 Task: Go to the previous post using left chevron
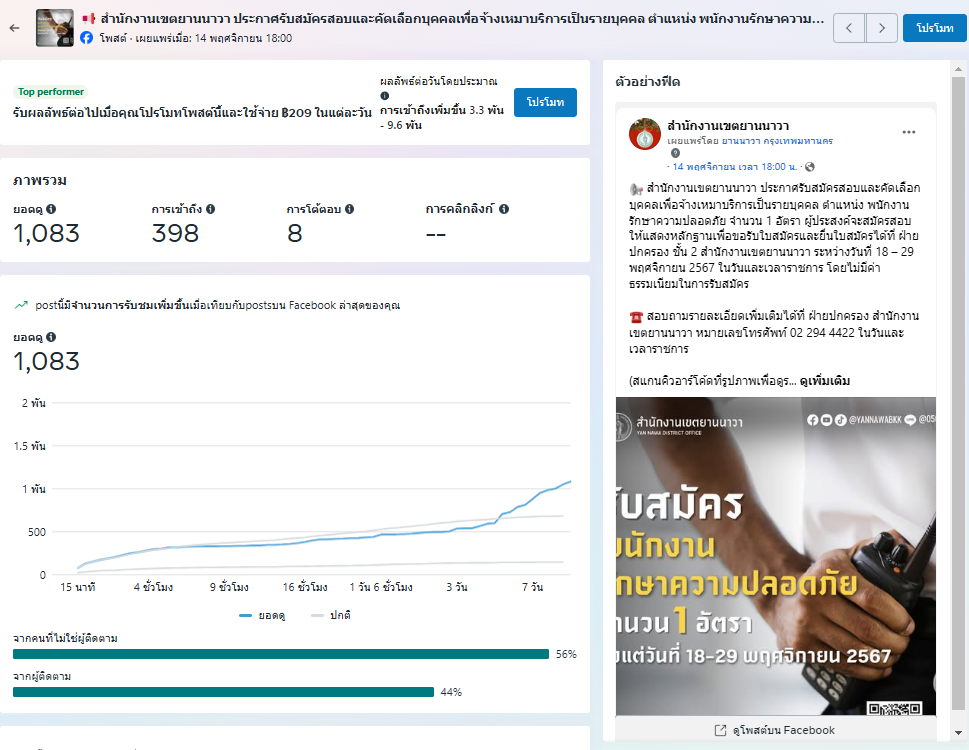(849, 28)
